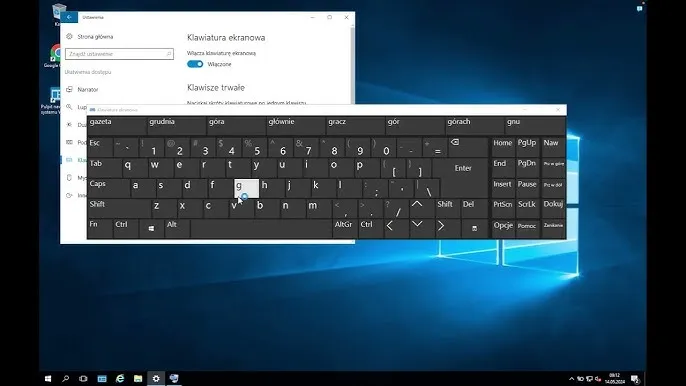This screenshot has height=386, width=686.
Task: Go back in the Settings window
Action: click(x=69, y=17)
